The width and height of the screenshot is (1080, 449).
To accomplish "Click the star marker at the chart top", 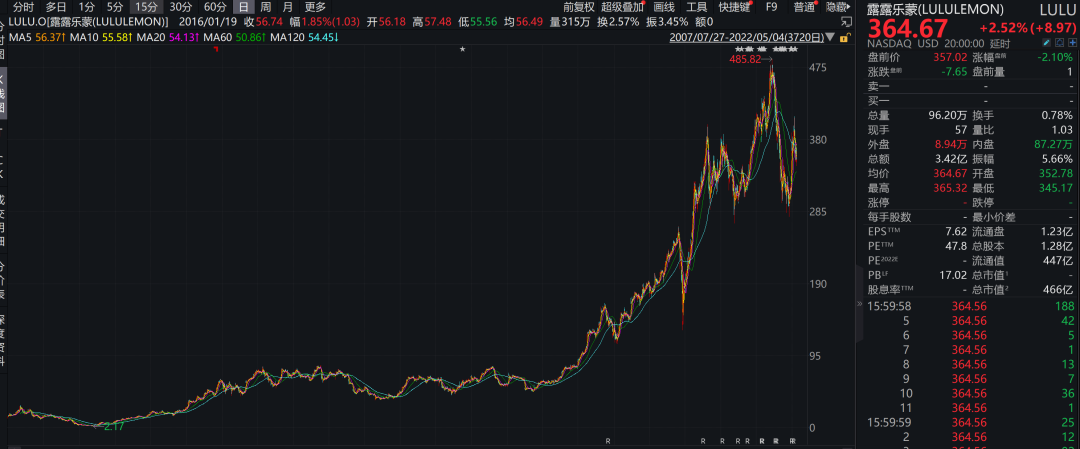I will (461, 49).
